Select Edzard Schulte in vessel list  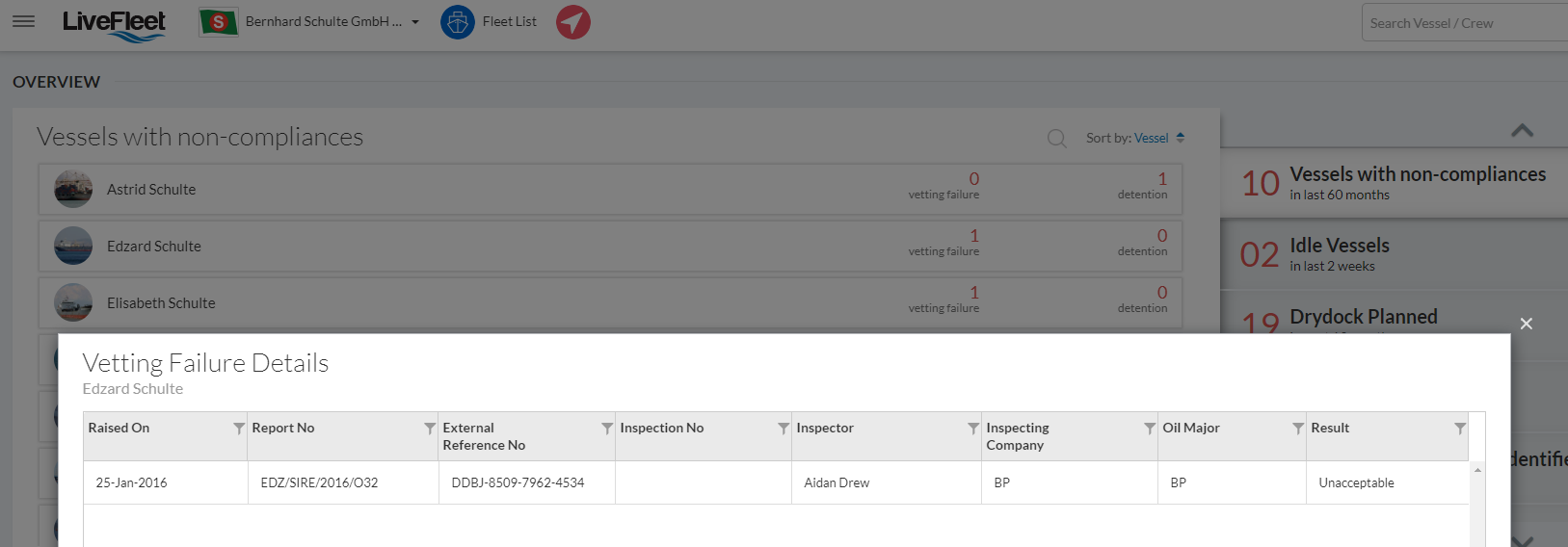pos(154,247)
